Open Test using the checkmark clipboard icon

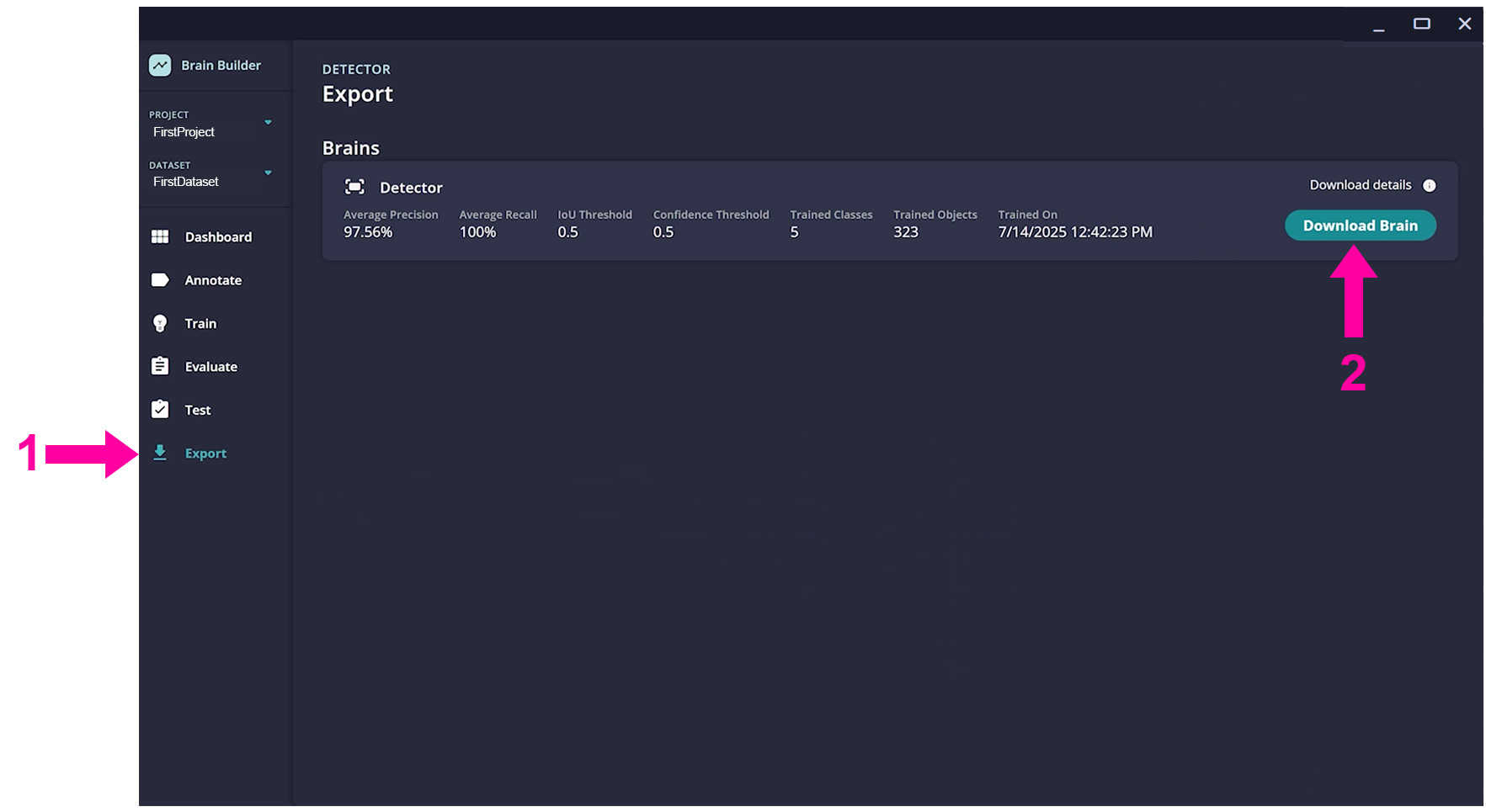[160, 409]
